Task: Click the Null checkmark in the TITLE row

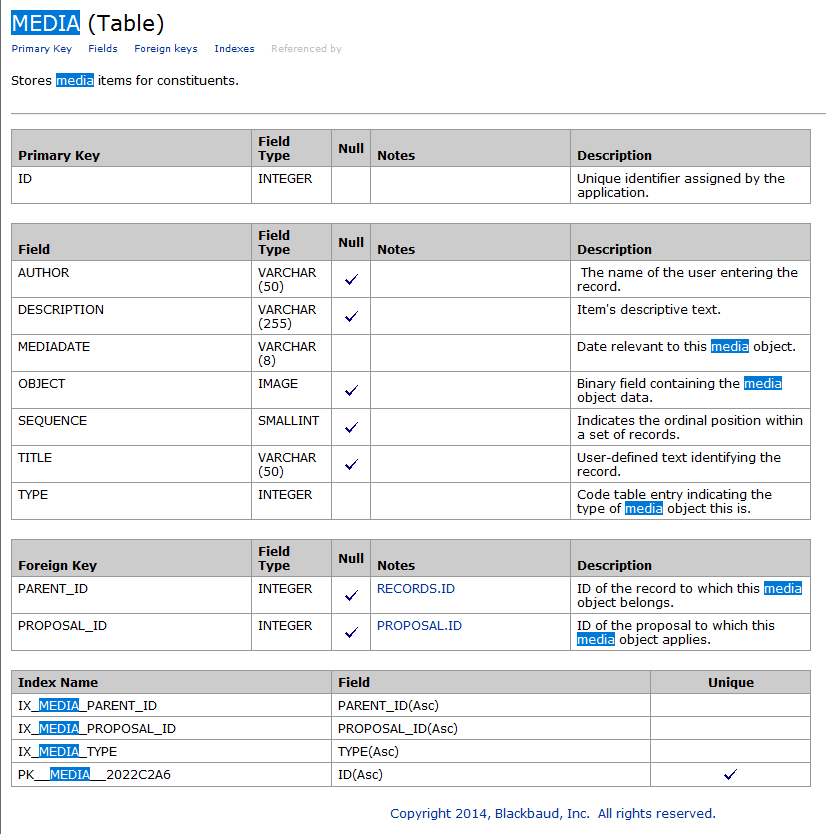Action: click(x=351, y=464)
